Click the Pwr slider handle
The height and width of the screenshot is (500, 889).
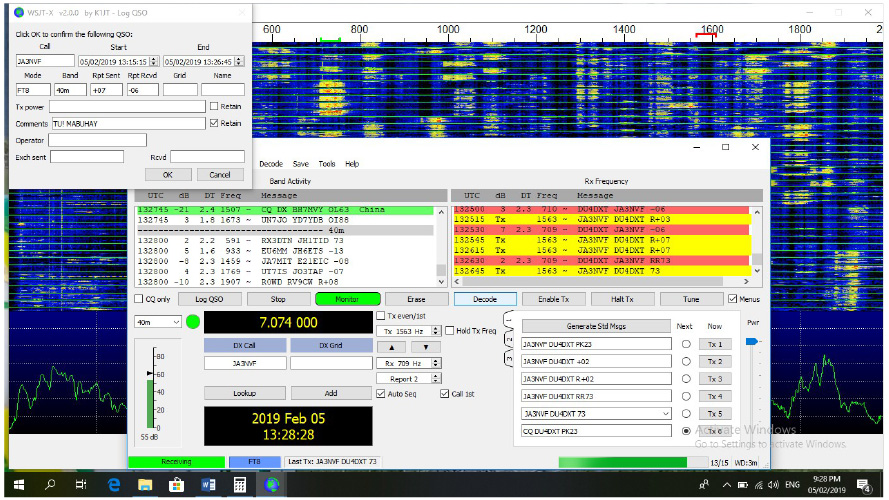coord(752,341)
